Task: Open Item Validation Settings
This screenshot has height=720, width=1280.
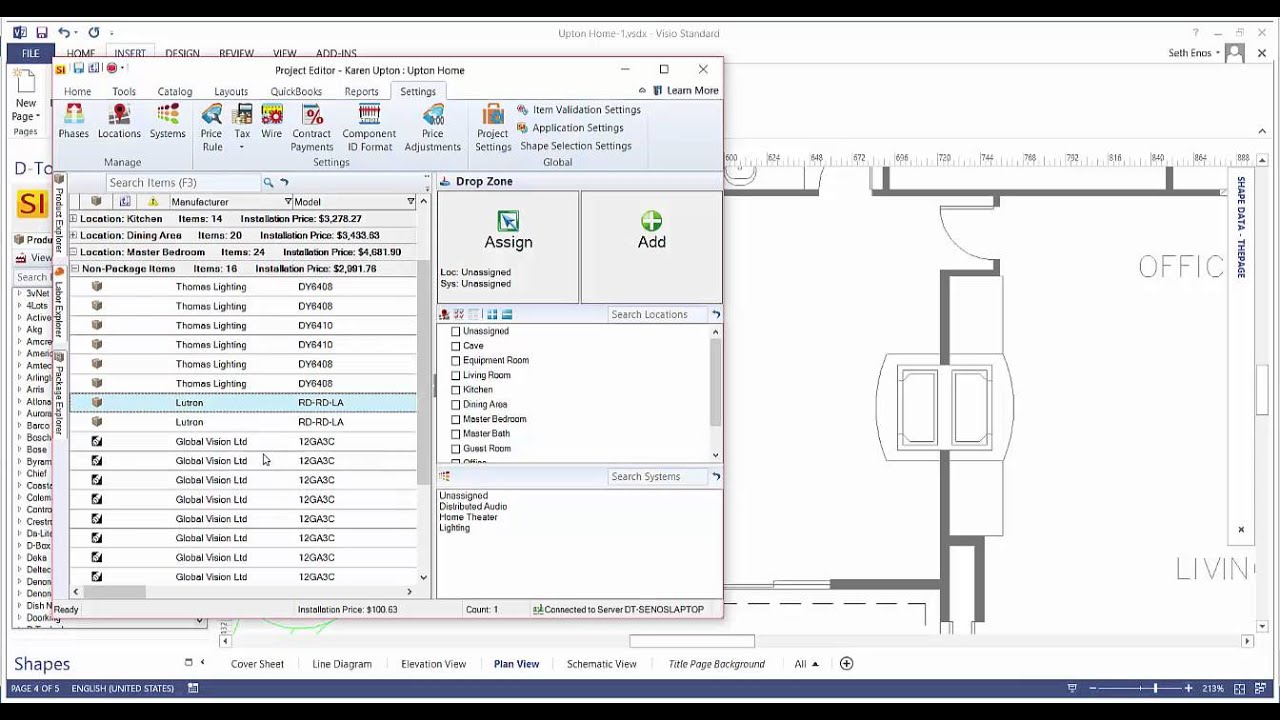Action: pyautogui.click(x=579, y=110)
